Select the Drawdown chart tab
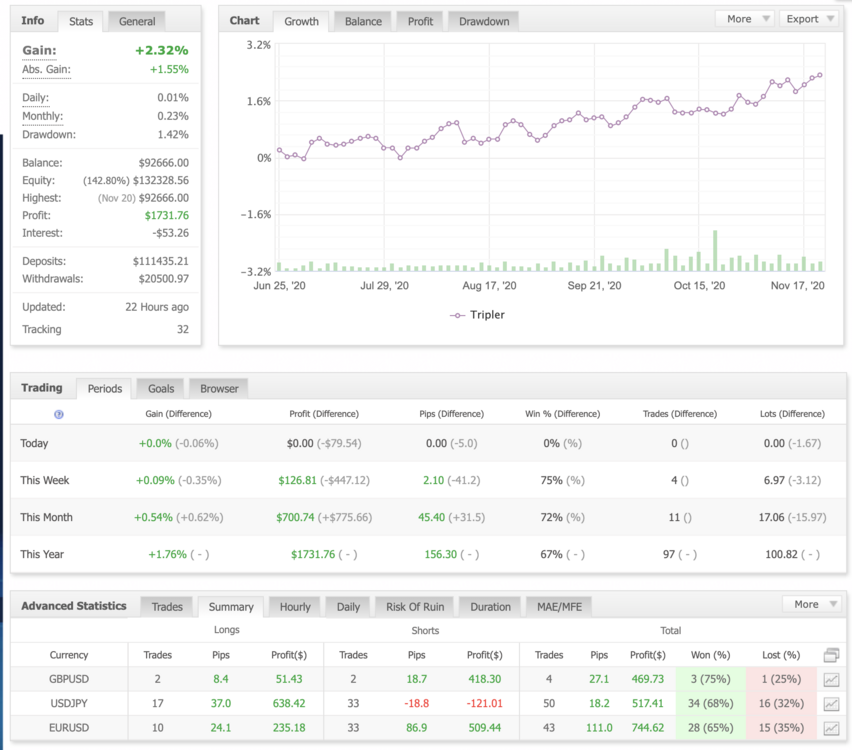 click(484, 21)
